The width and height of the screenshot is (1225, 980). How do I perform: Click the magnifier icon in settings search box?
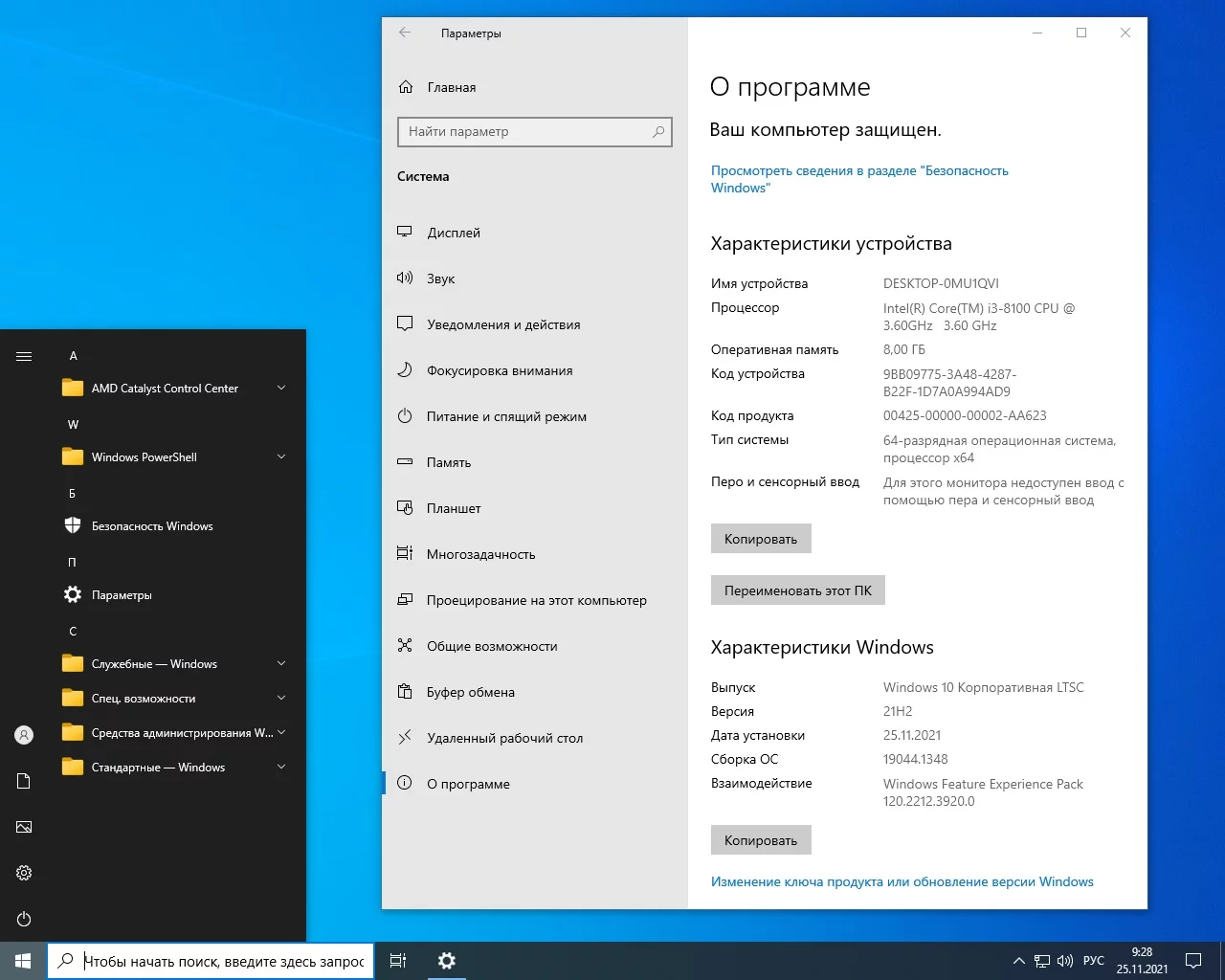coord(658,132)
